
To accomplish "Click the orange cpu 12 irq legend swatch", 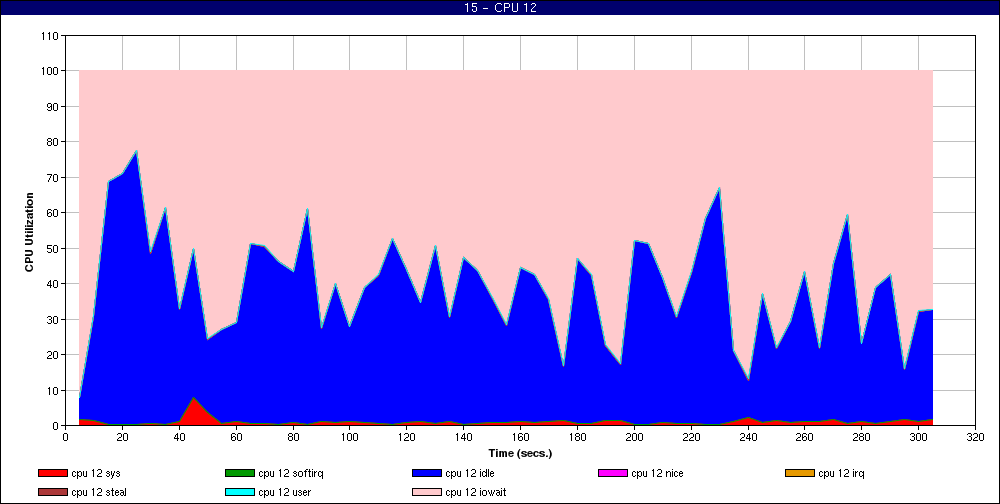I will pyautogui.click(x=800, y=473).
